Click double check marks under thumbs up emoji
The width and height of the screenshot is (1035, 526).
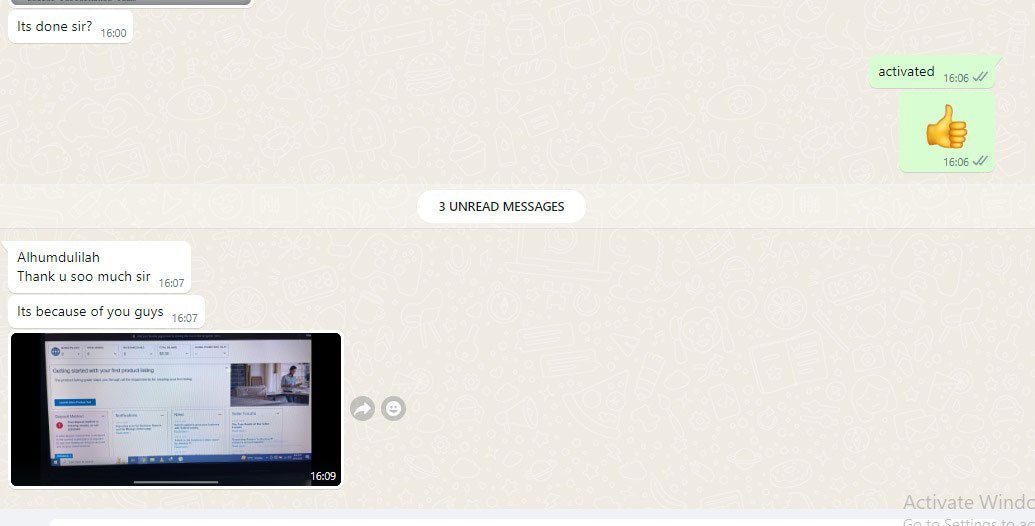981,161
